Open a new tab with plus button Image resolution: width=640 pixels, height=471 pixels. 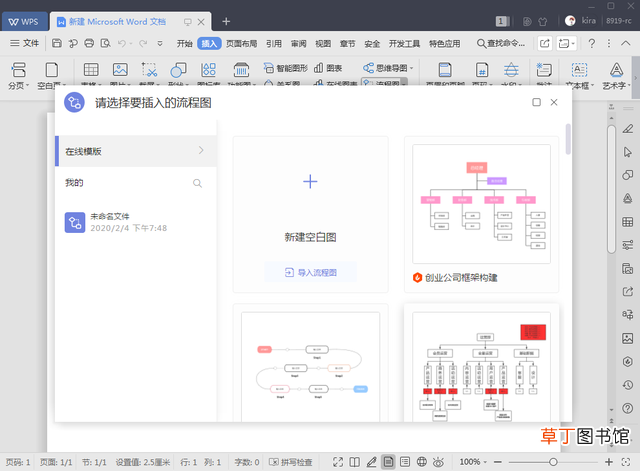226,21
